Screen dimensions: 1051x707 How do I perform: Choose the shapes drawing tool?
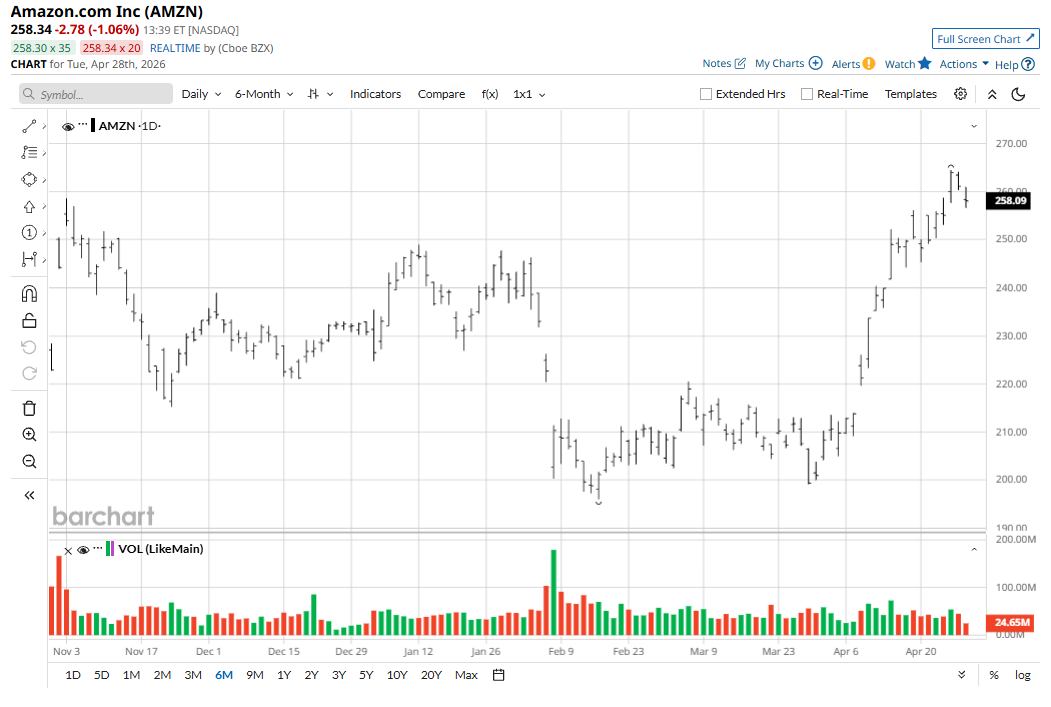(29, 180)
